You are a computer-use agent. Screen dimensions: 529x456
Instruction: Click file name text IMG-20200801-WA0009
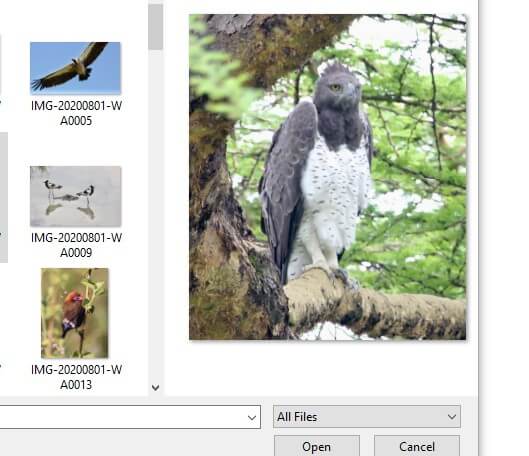click(x=76, y=245)
